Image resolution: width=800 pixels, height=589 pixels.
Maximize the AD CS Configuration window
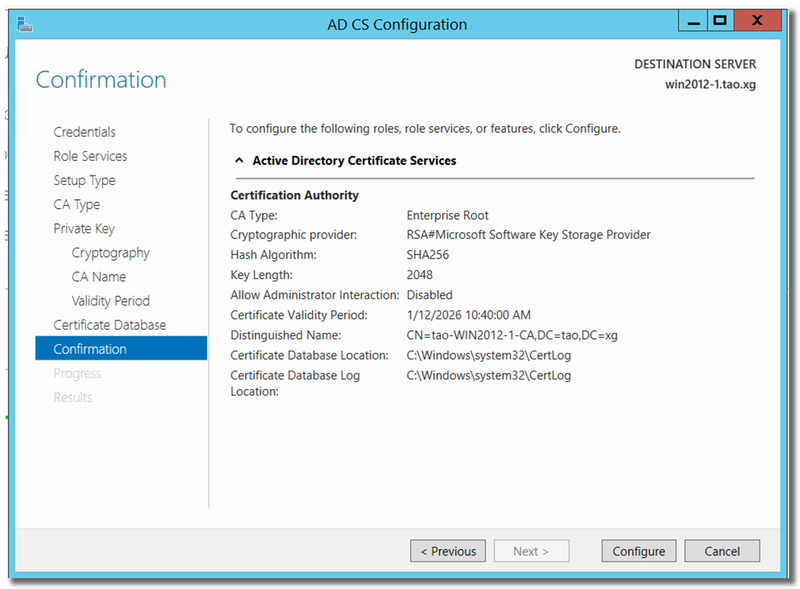(x=719, y=20)
